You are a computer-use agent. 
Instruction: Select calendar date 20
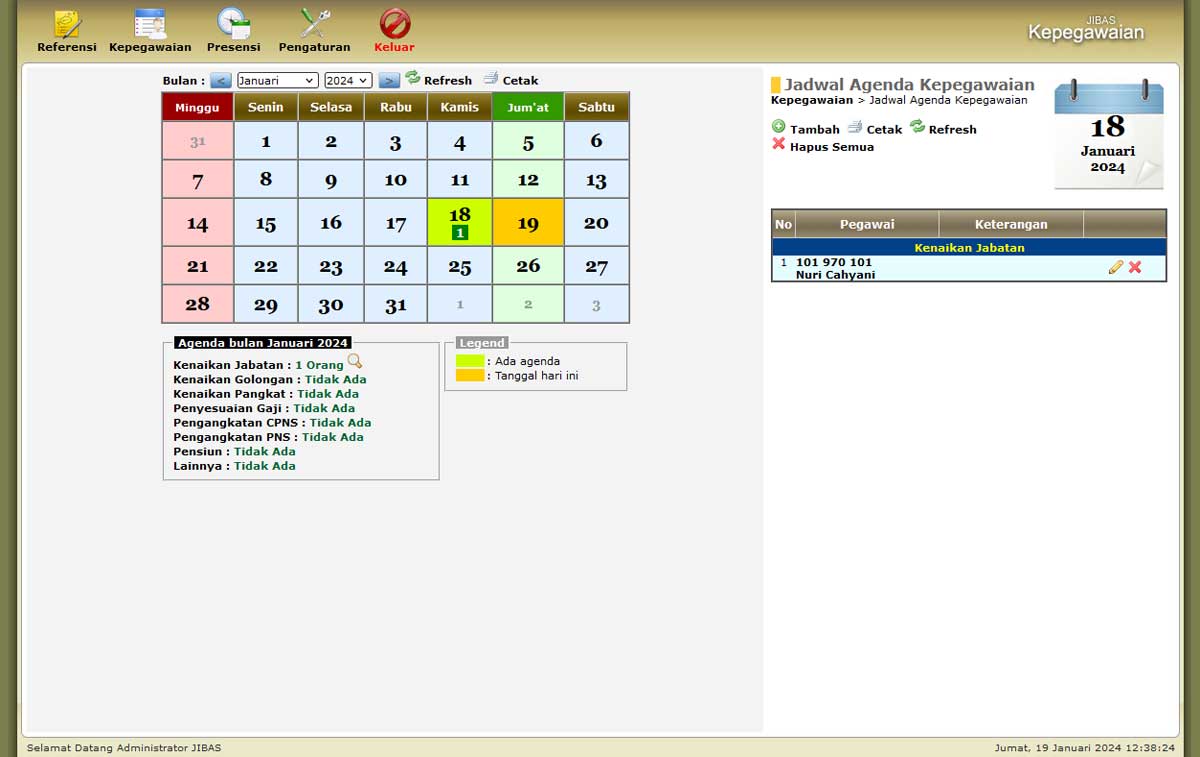[597, 222]
